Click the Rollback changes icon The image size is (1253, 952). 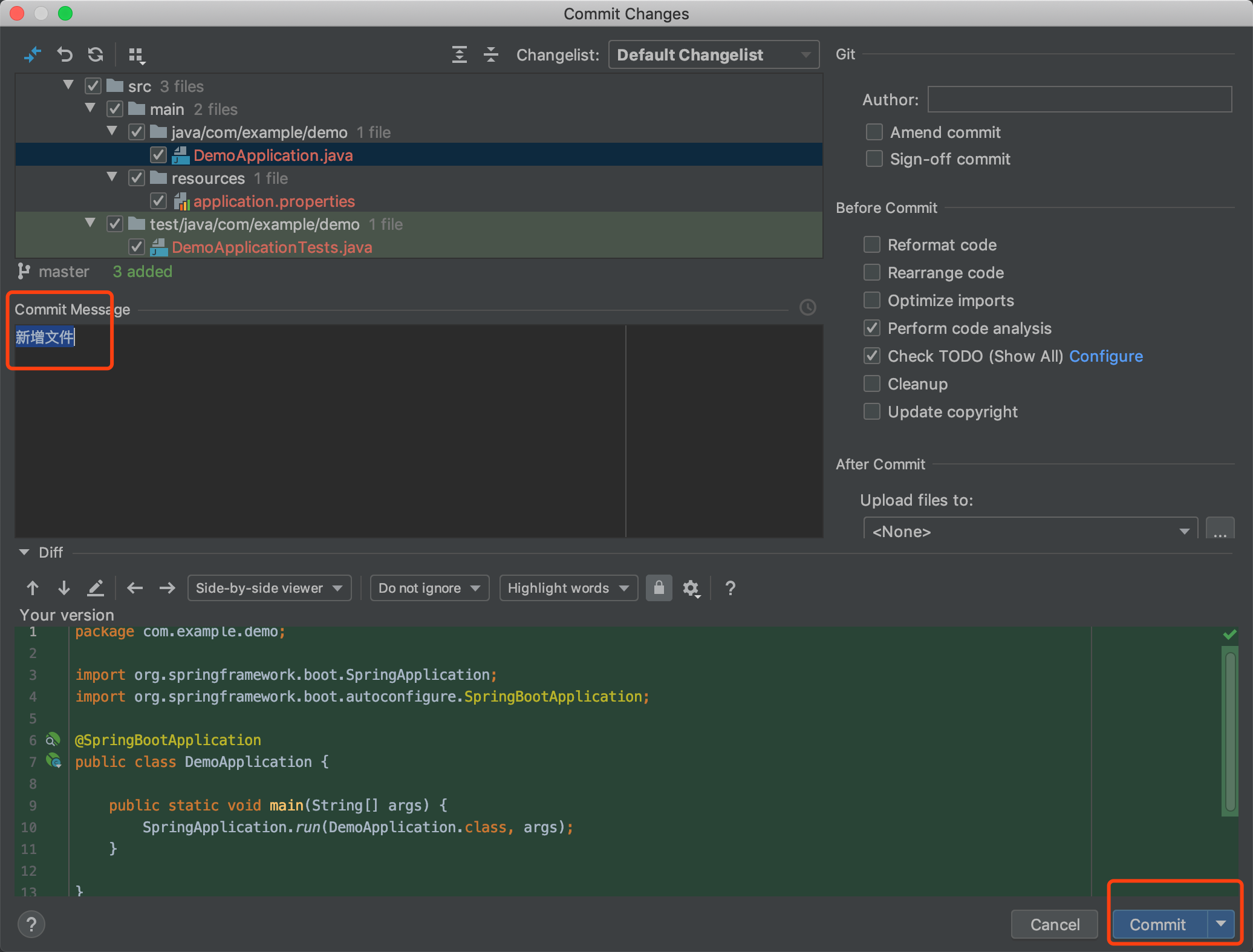click(x=65, y=54)
